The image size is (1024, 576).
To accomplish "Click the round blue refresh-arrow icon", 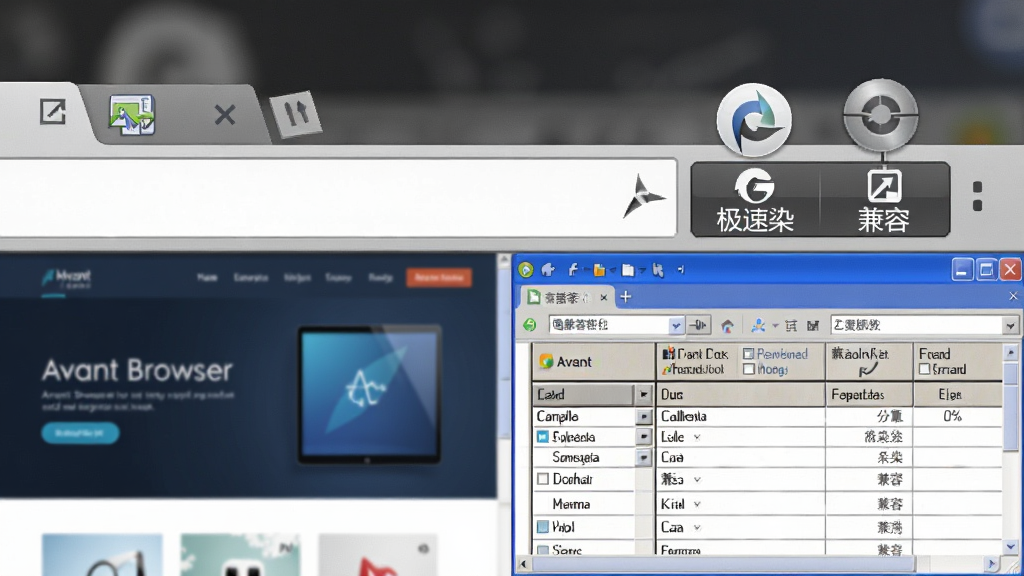I will pyautogui.click(x=754, y=120).
